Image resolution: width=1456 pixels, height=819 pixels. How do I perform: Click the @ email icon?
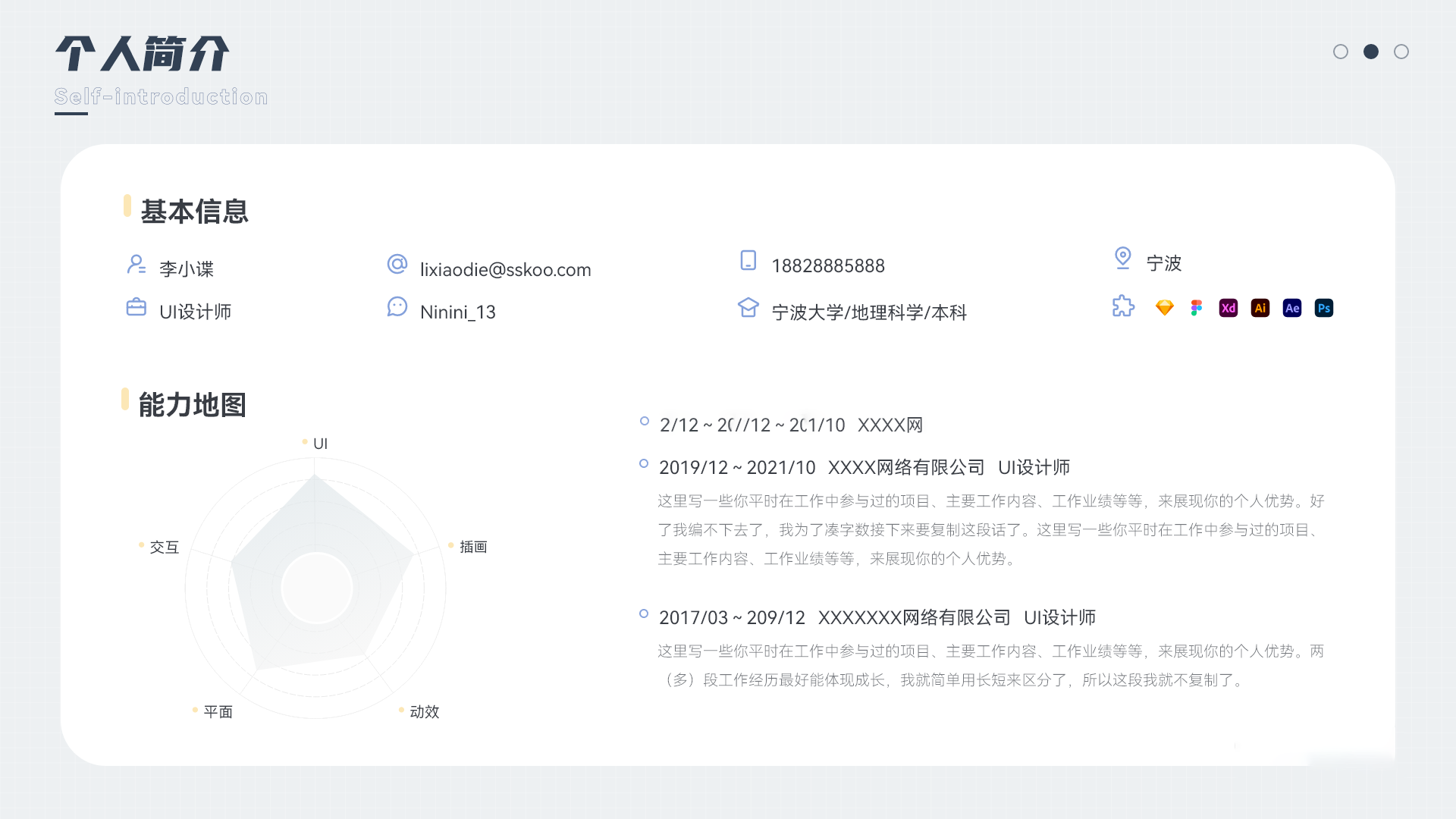397,264
